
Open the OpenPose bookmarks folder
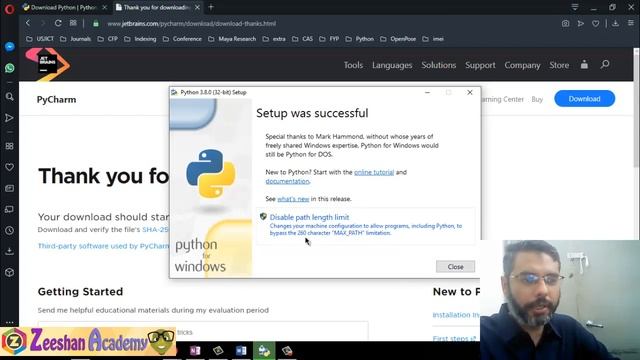[398, 39]
